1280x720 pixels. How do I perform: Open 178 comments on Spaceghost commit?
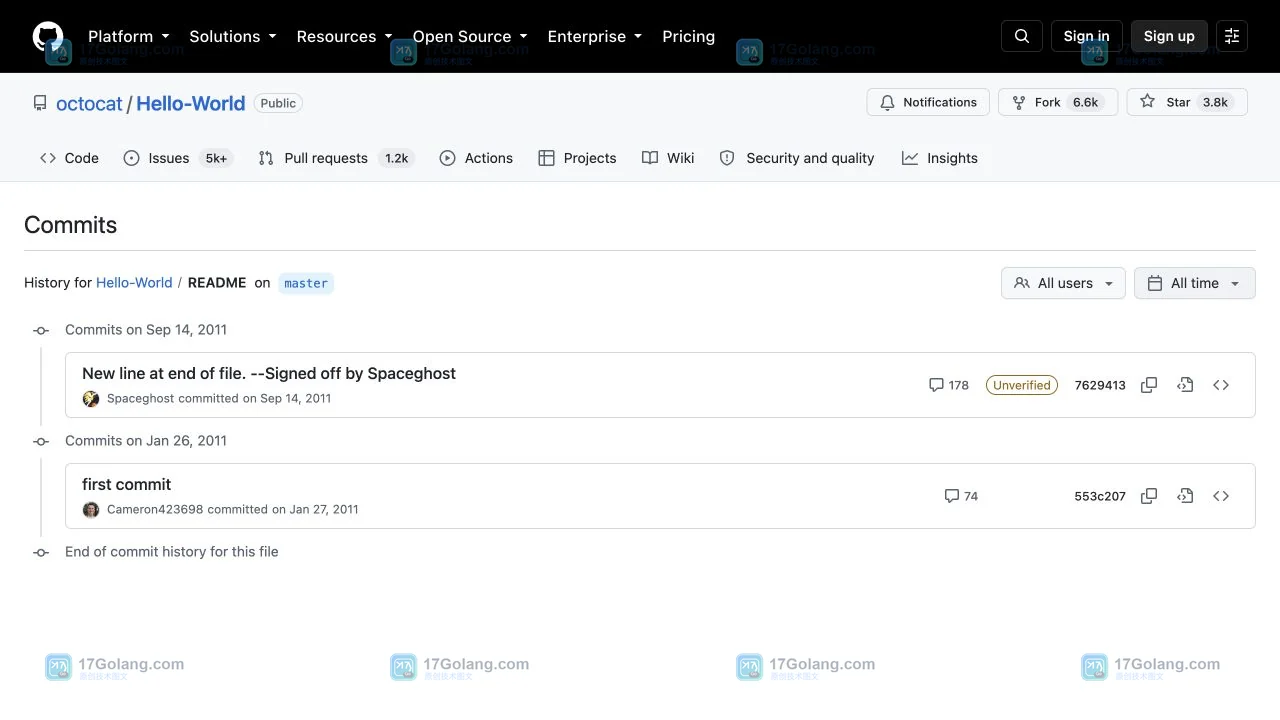[949, 385]
